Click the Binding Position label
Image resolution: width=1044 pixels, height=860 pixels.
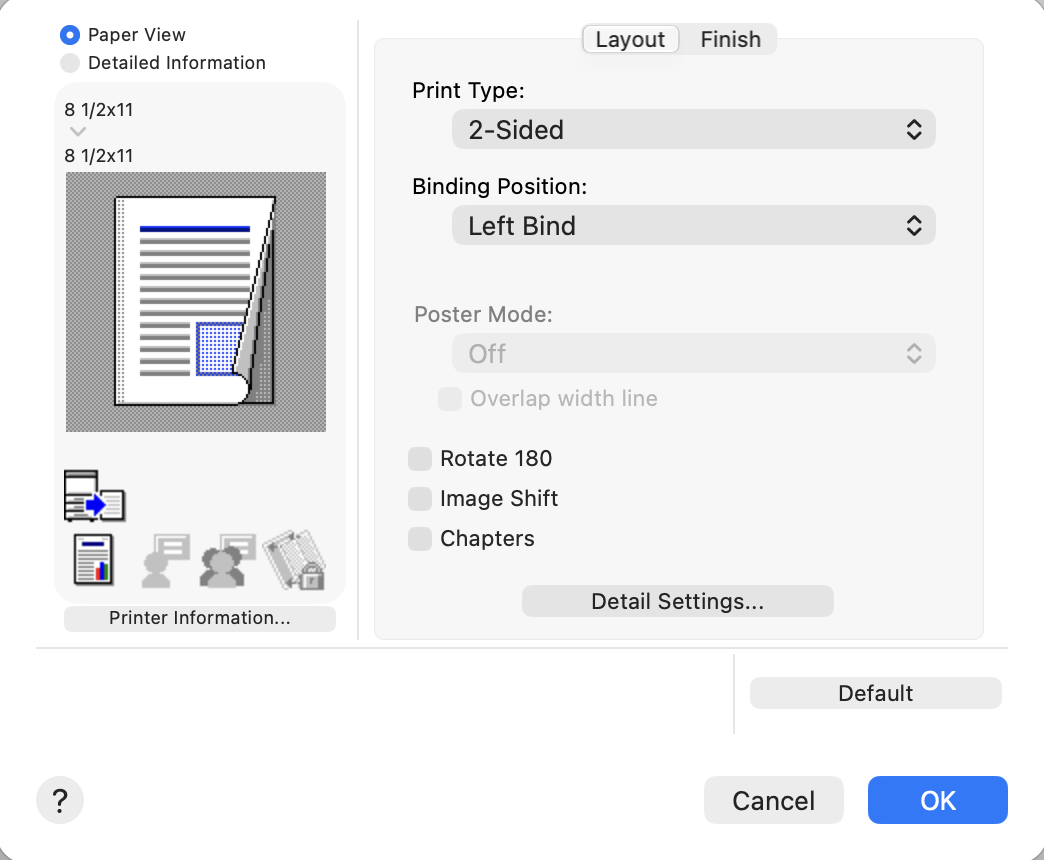tap(499, 186)
